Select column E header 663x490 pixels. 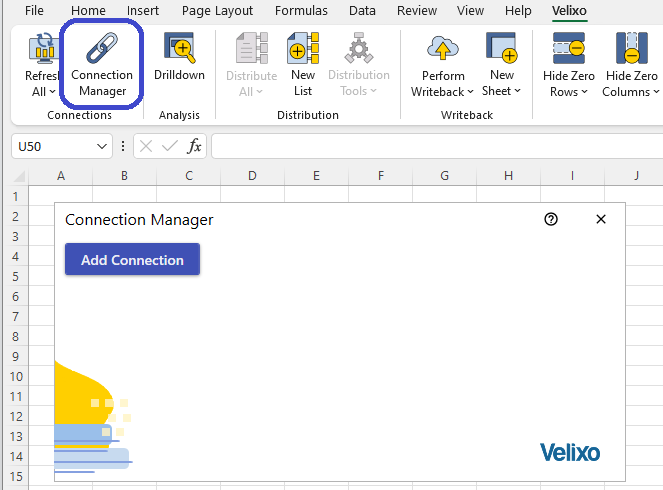(316, 175)
